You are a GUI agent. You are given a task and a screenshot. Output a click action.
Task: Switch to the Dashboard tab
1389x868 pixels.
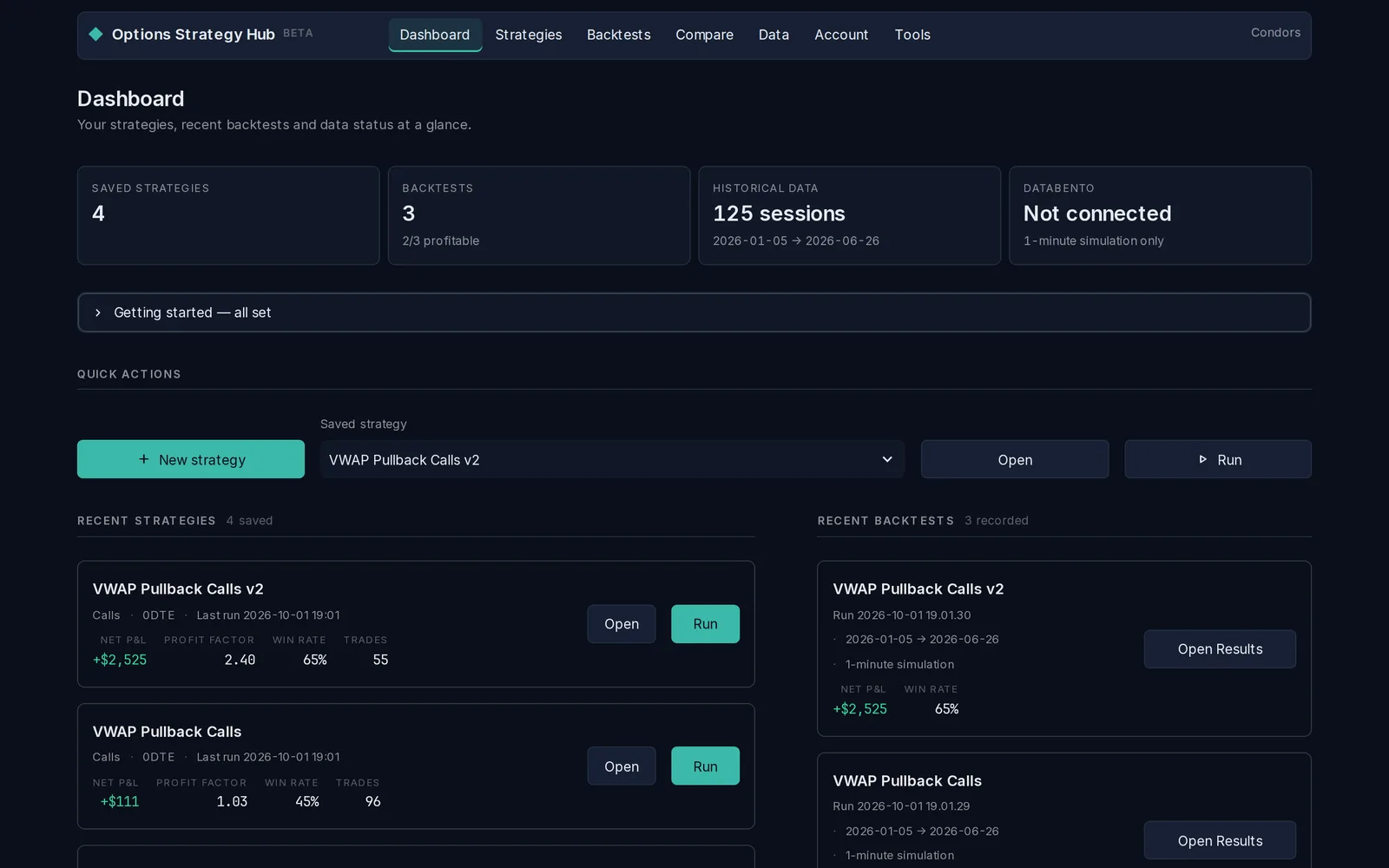tap(435, 35)
